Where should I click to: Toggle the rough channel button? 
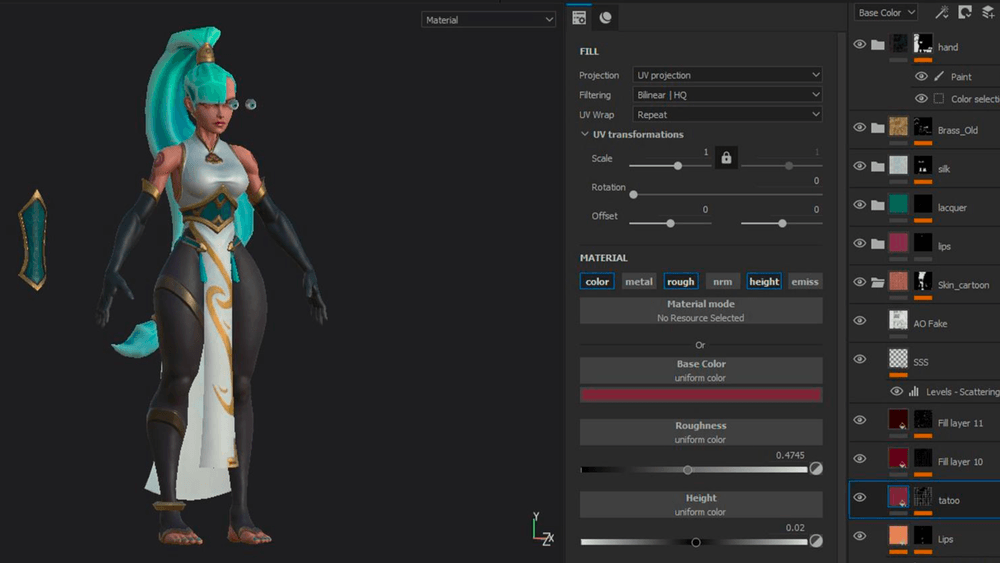[680, 282]
